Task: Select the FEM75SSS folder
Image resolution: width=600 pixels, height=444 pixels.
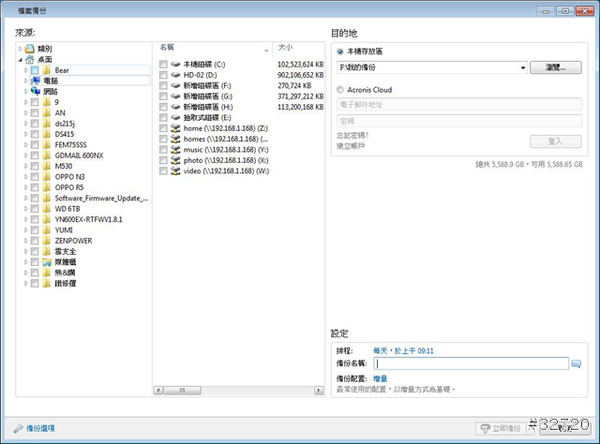Action: click(71, 145)
